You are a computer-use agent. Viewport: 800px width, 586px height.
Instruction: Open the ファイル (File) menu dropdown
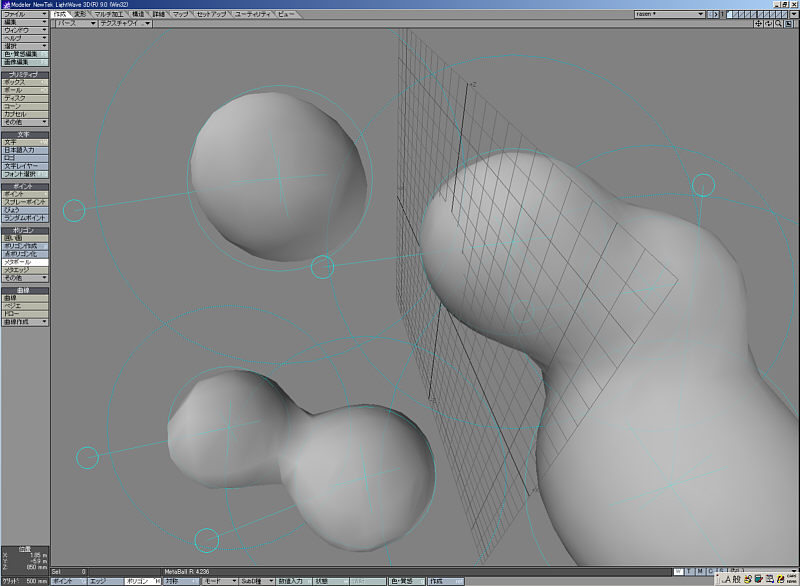(24, 15)
